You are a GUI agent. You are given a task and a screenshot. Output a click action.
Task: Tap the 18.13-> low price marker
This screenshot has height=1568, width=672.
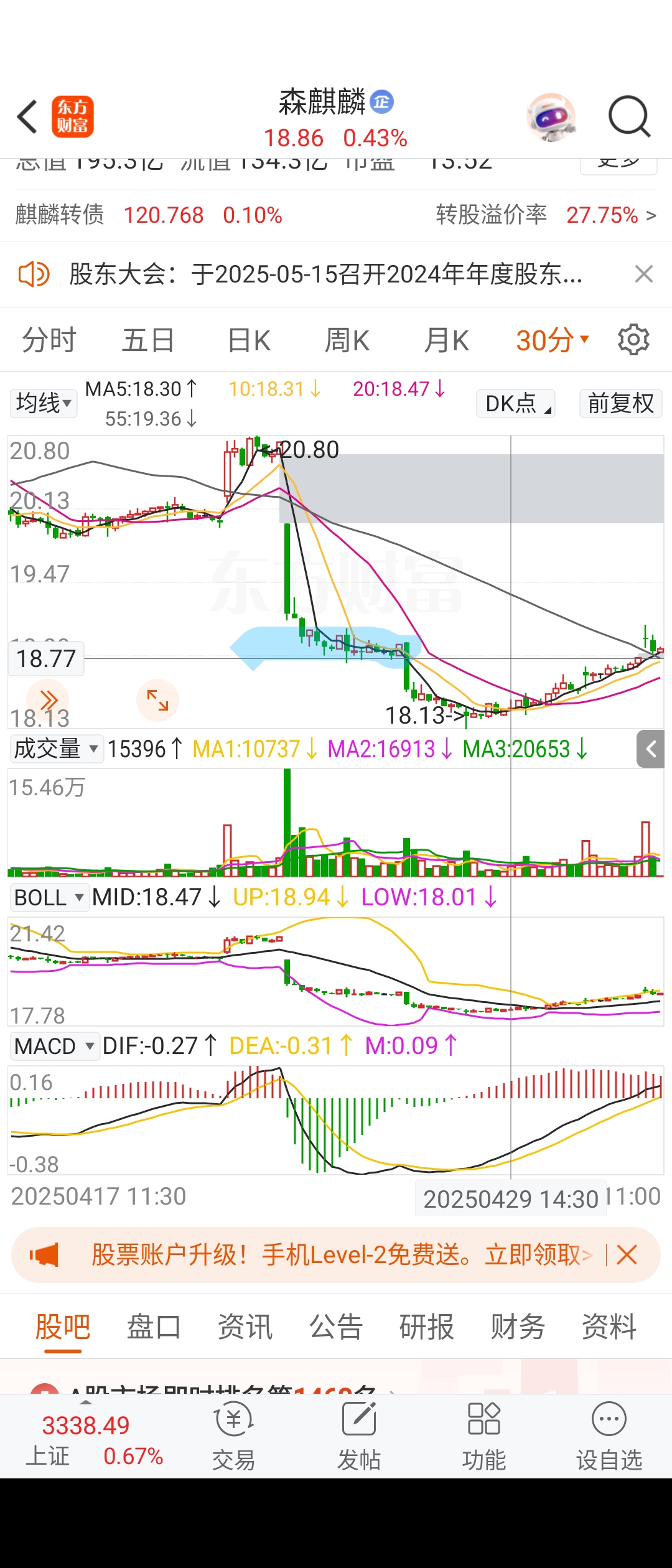pyautogui.click(x=426, y=716)
